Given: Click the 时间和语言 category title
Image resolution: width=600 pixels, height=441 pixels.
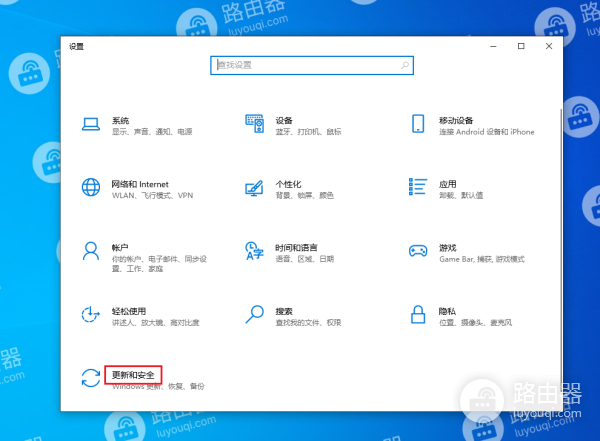Looking at the screenshot, I should tap(297, 248).
